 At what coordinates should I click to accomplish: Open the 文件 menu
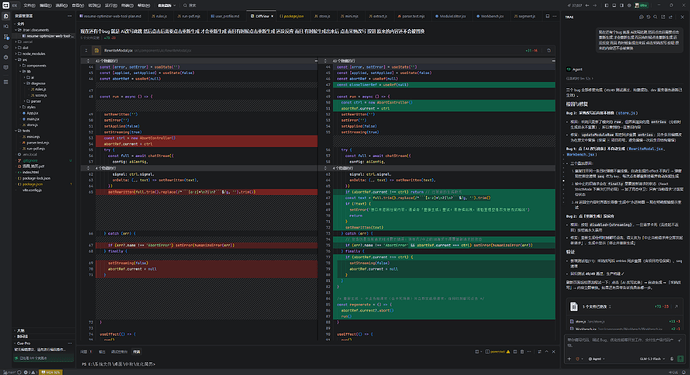[29, 5]
